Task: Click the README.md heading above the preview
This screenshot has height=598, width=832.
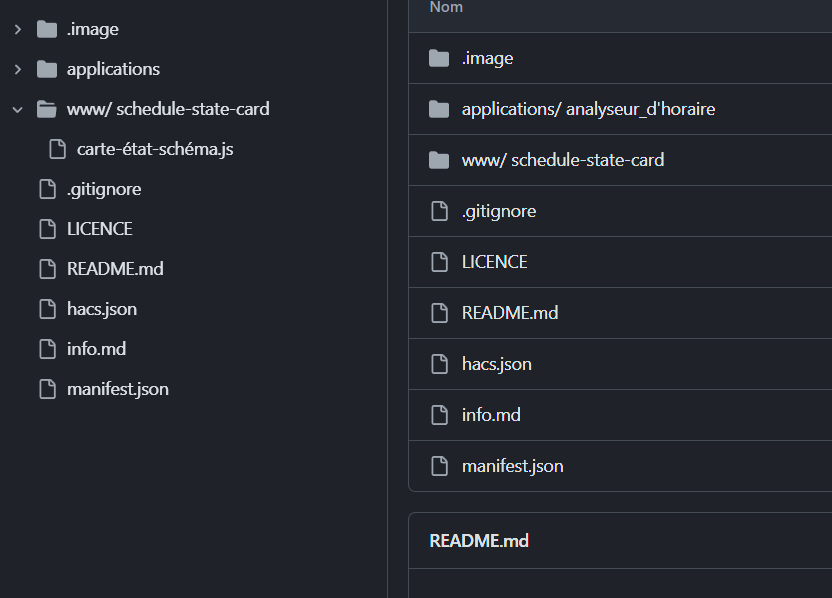Action: point(479,541)
